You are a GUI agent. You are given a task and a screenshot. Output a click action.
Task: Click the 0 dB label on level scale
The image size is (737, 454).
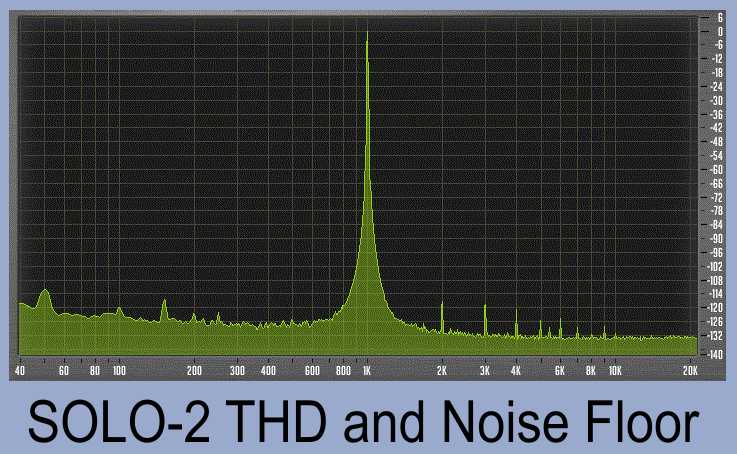point(720,31)
